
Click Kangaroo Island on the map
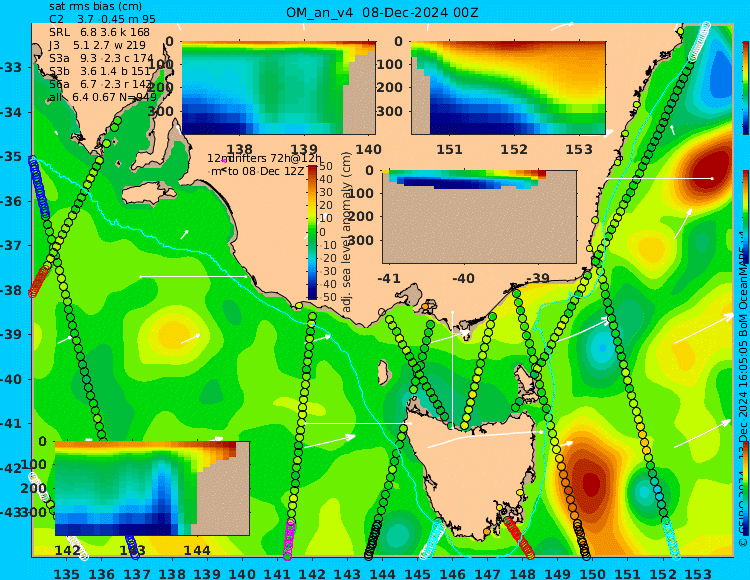149,195
